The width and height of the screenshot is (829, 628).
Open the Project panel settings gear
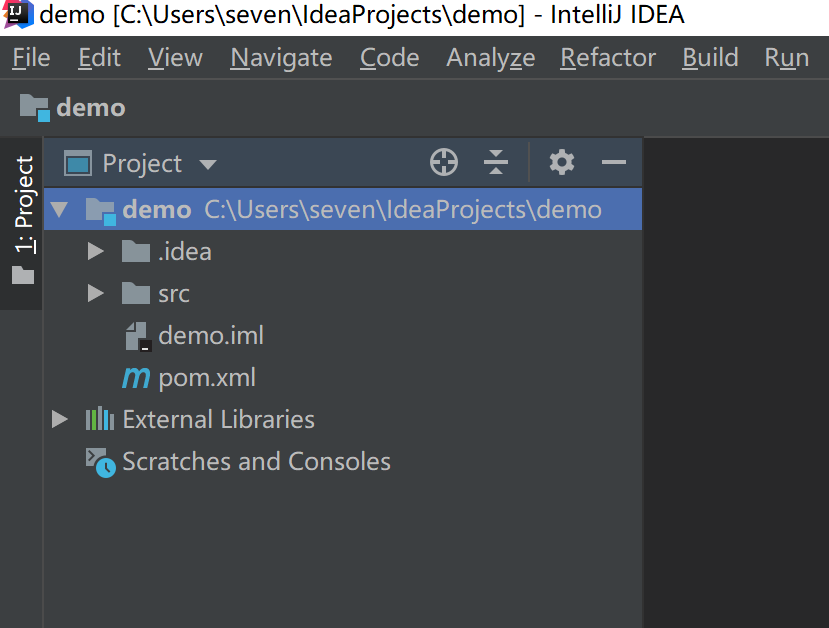(x=561, y=162)
